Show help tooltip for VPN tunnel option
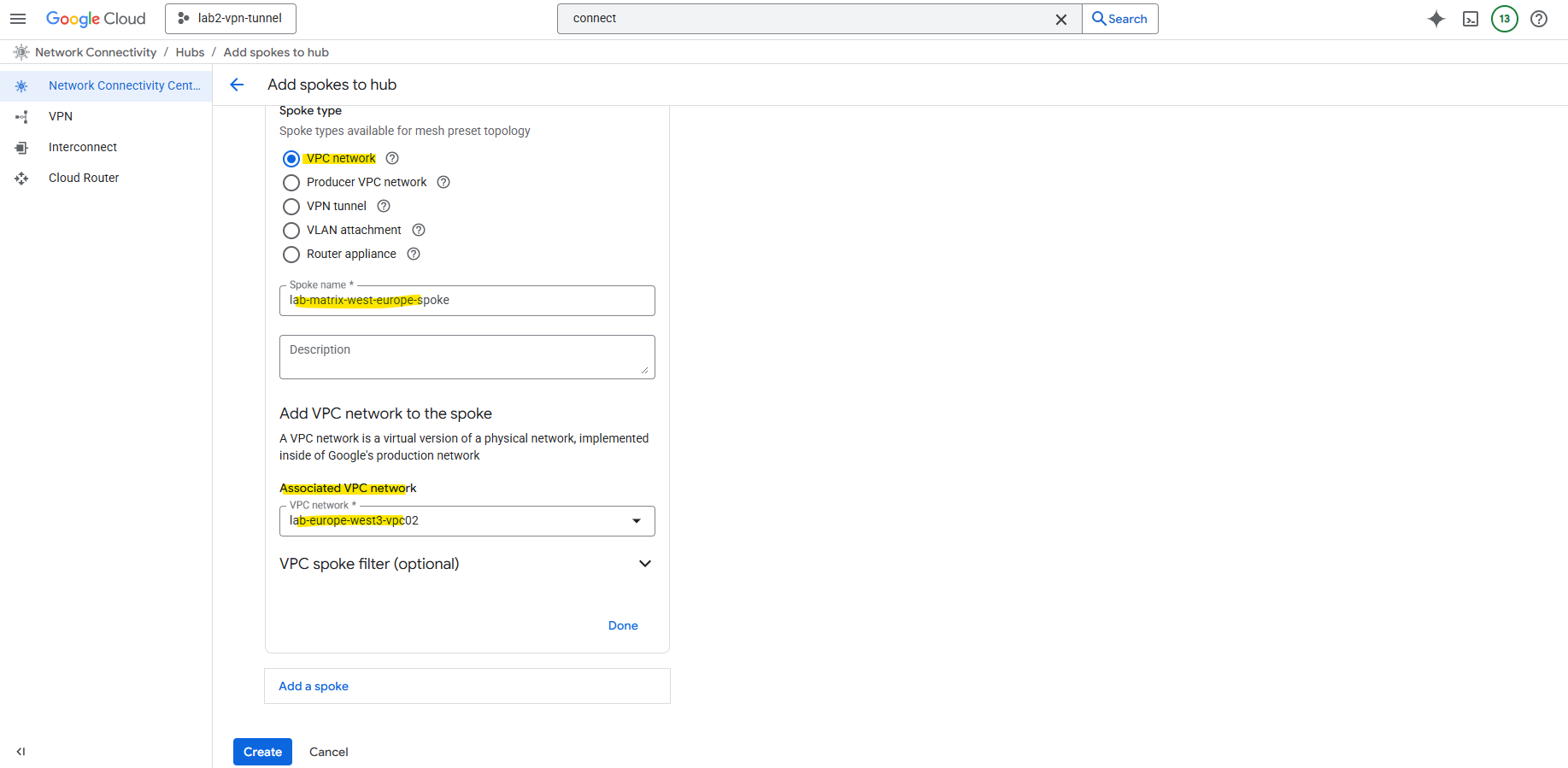 pos(384,206)
